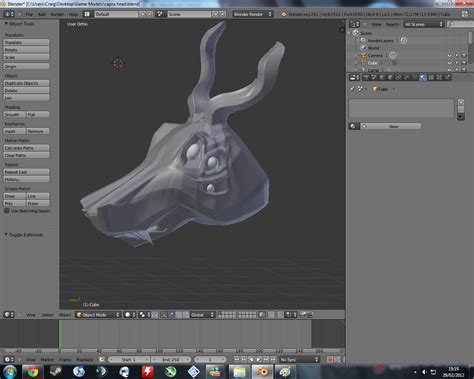Click the red record keyframe button
The image size is (474, 379).
pos(330,359)
